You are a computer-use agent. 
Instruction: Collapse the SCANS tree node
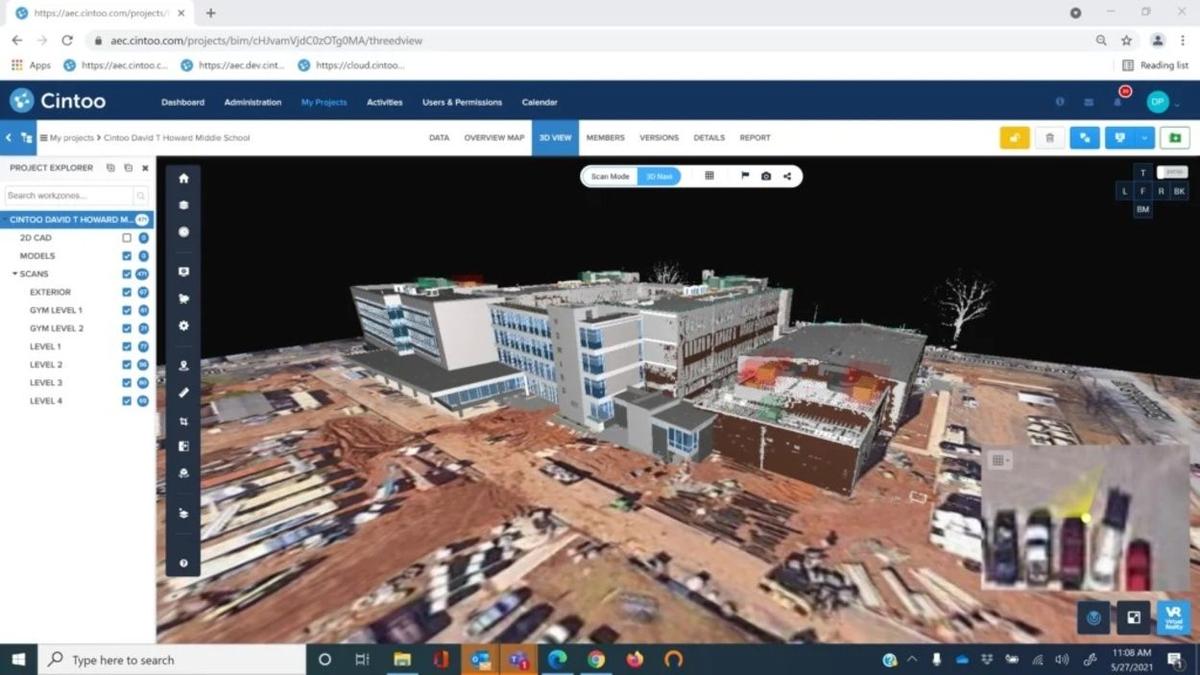point(15,273)
